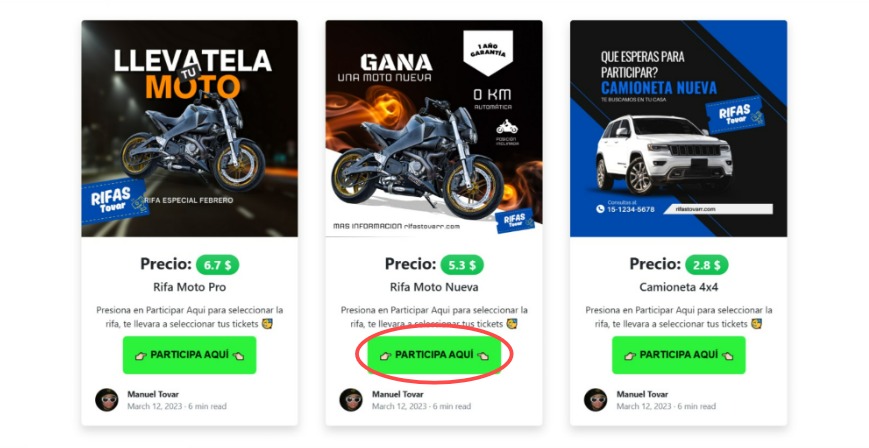Click the phone icon on the camioneta banner
The width and height of the screenshot is (869, 448).
coord(600,209)
